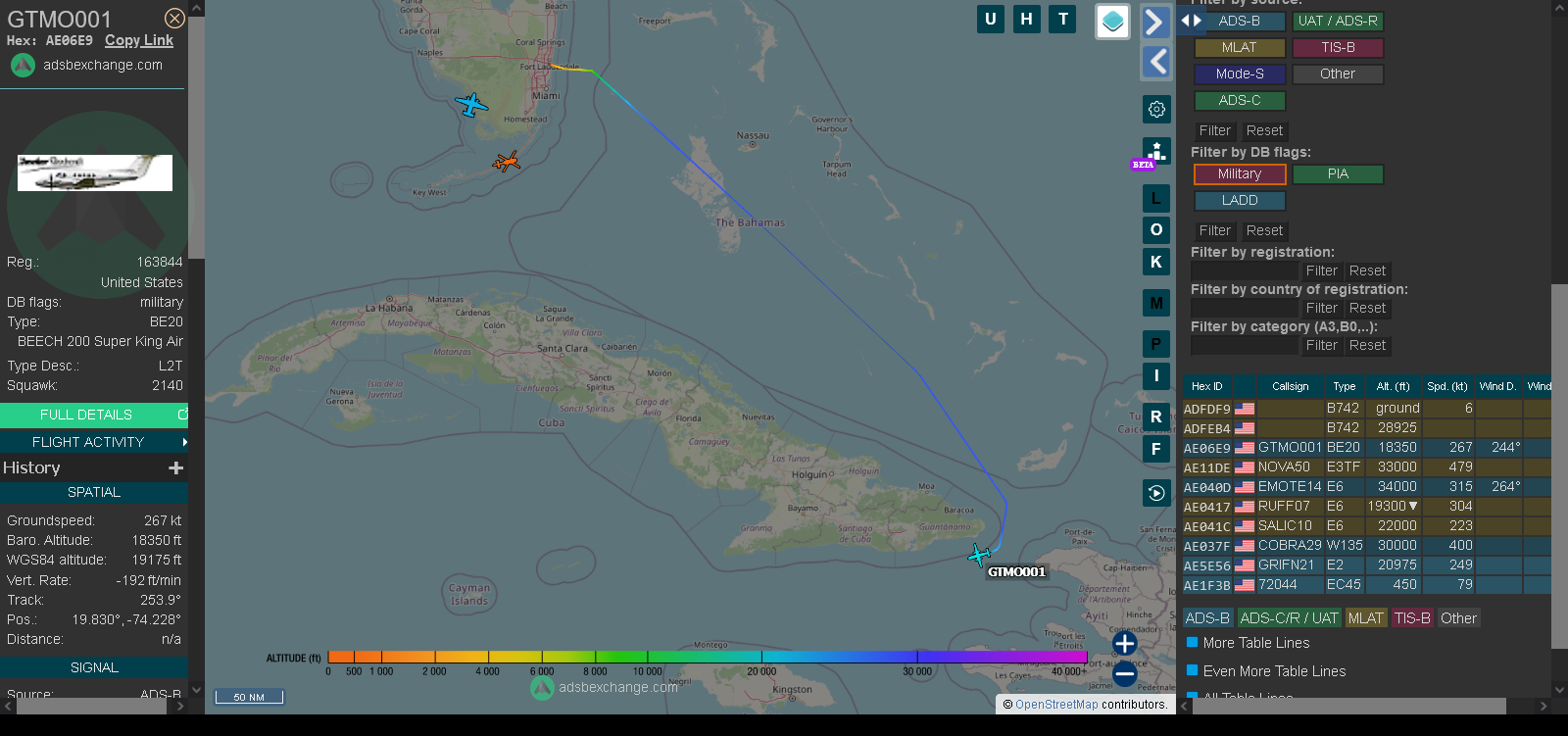This screenshot has width=1568, height=736.
Task: Select the COBRA29 row in table
Action: [x=1367, y=546]
